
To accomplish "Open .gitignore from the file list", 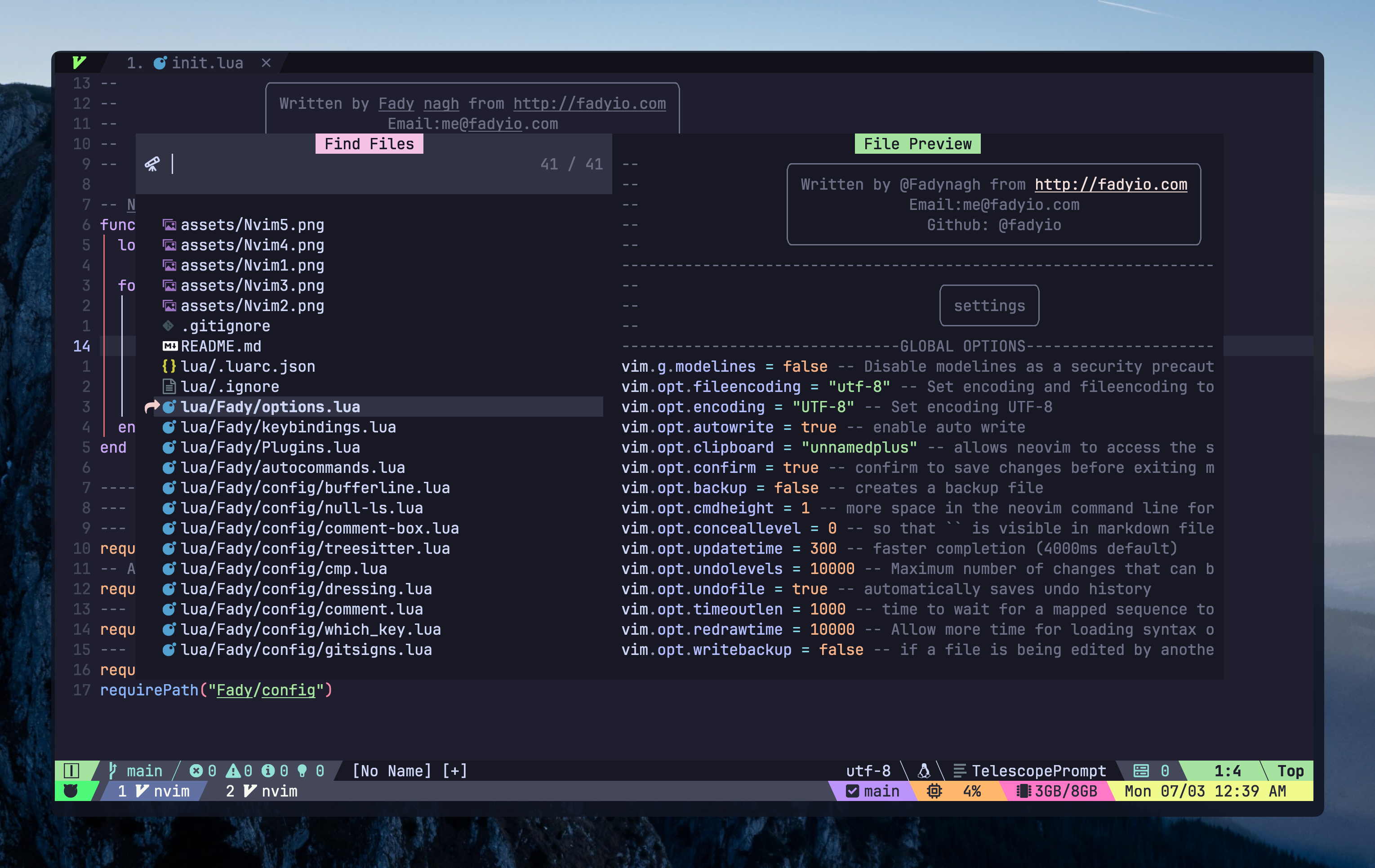I will (x=226, y=326).
